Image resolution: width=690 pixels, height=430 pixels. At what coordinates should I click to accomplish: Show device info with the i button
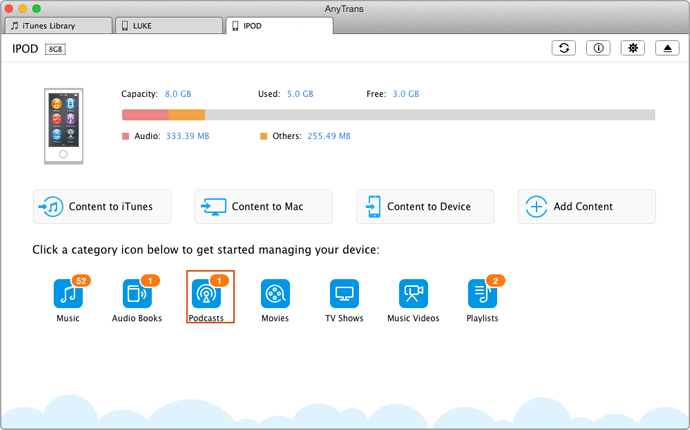point(598,48)
